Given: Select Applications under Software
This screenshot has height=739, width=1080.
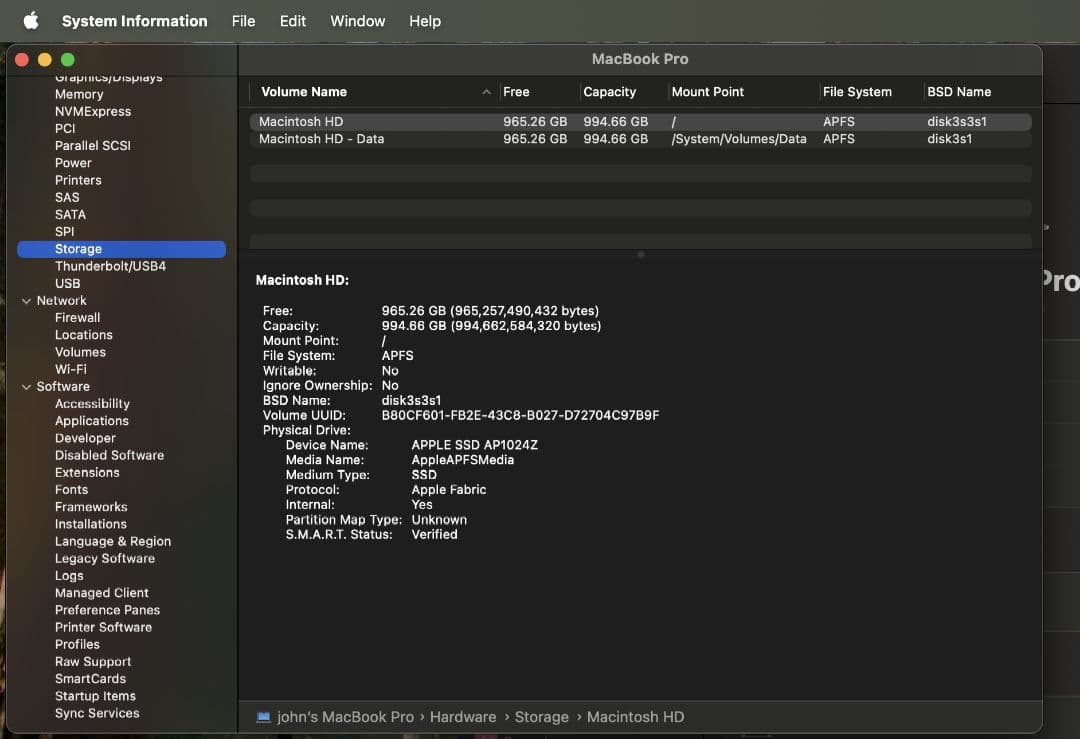Looking at the screenshot, I should (x=92, y=421).
